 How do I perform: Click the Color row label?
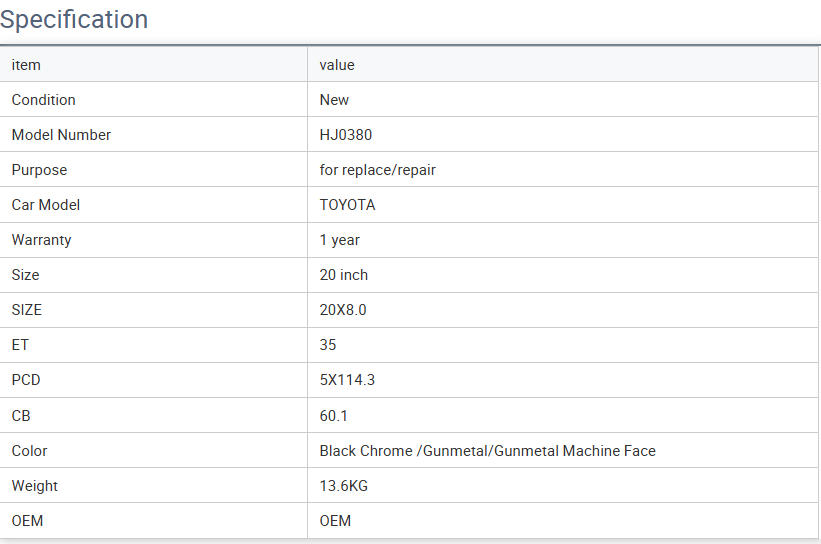(x=29, y=451)
